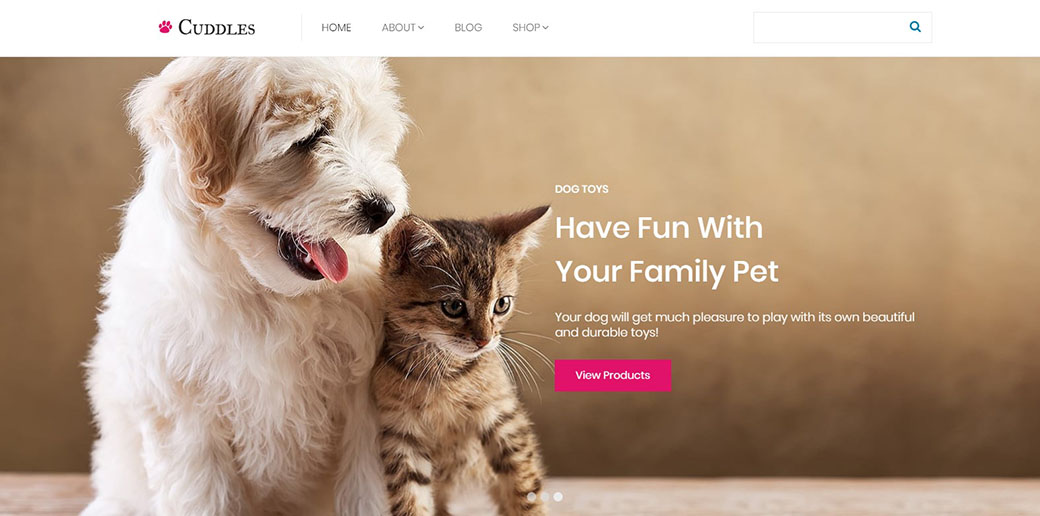Click the magnifying glass search icon
1040x516 pixels.
(915, 27)
